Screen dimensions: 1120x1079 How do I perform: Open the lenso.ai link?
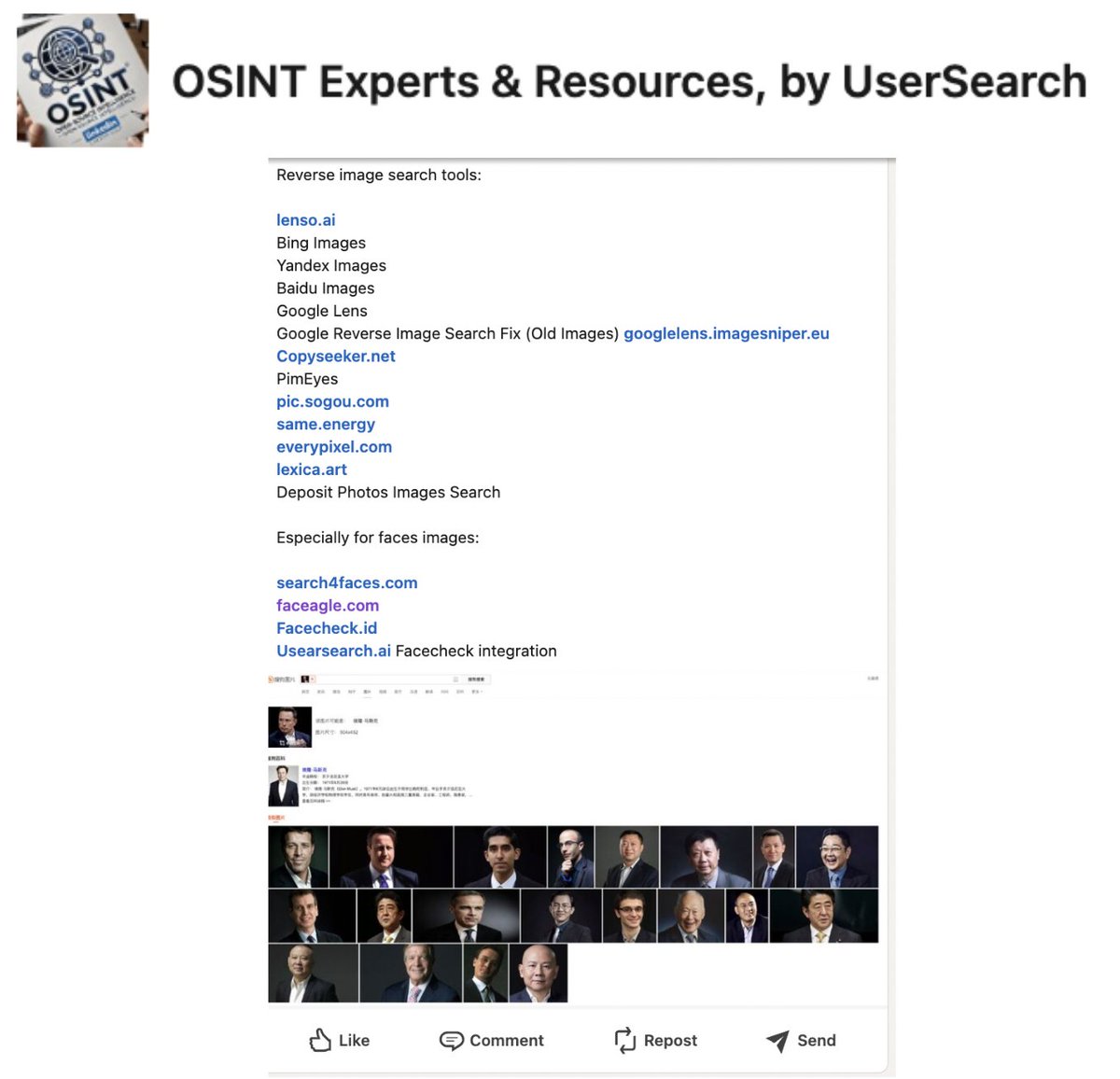(305, 220)
